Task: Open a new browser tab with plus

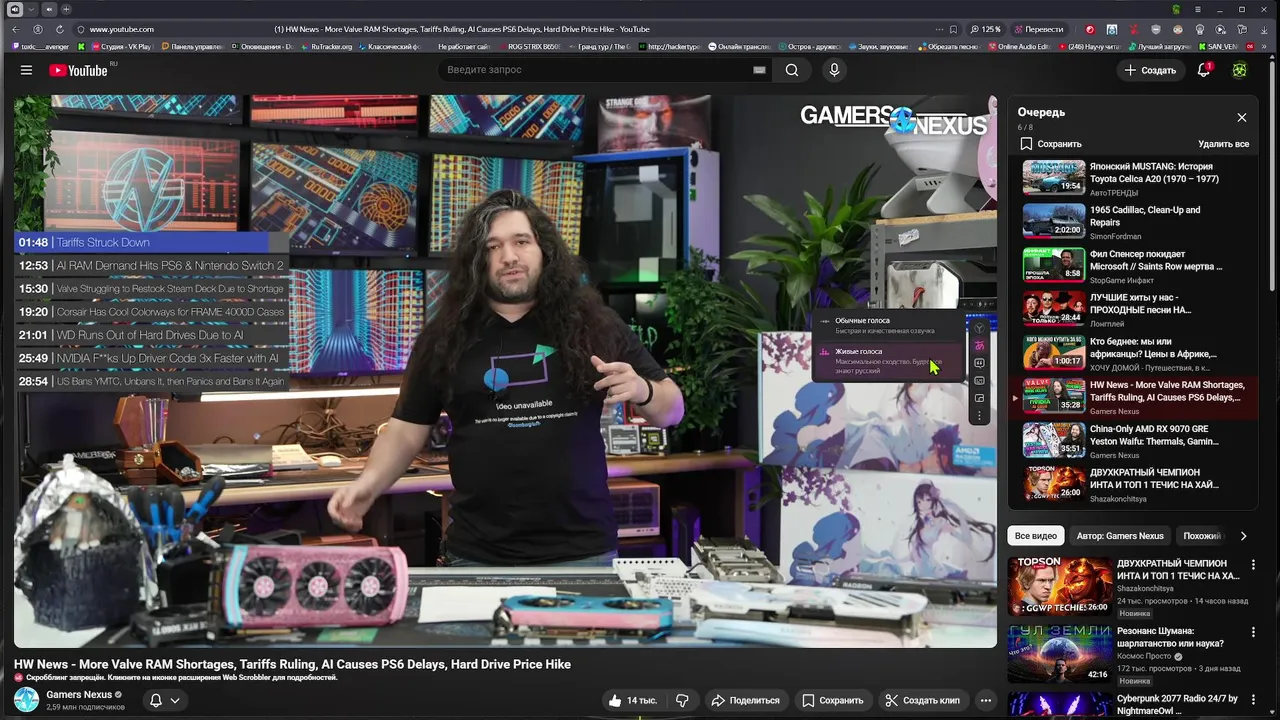Action: (x=66, y=9)
